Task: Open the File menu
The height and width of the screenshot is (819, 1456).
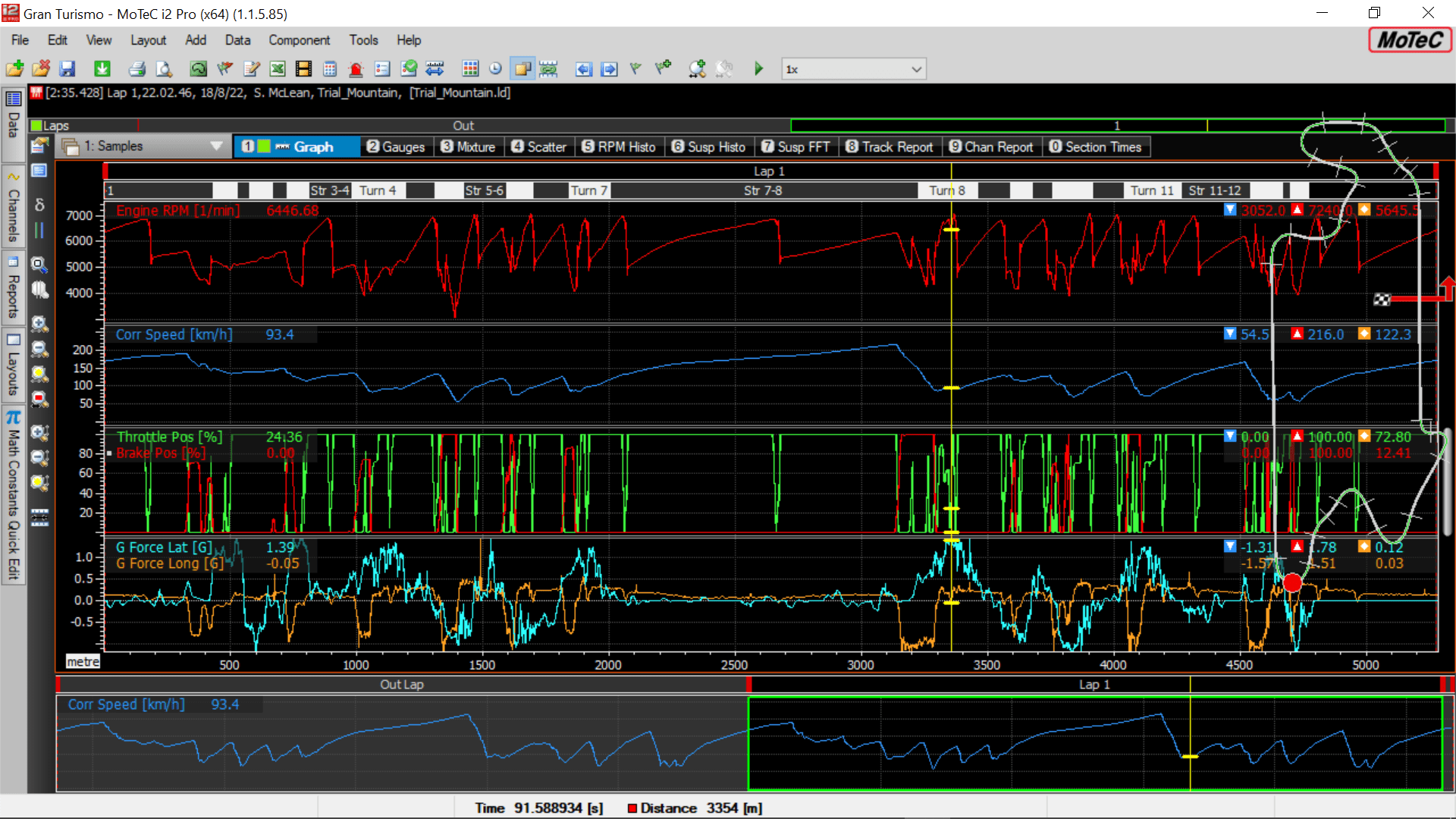Action: click(x=20, y=40)
